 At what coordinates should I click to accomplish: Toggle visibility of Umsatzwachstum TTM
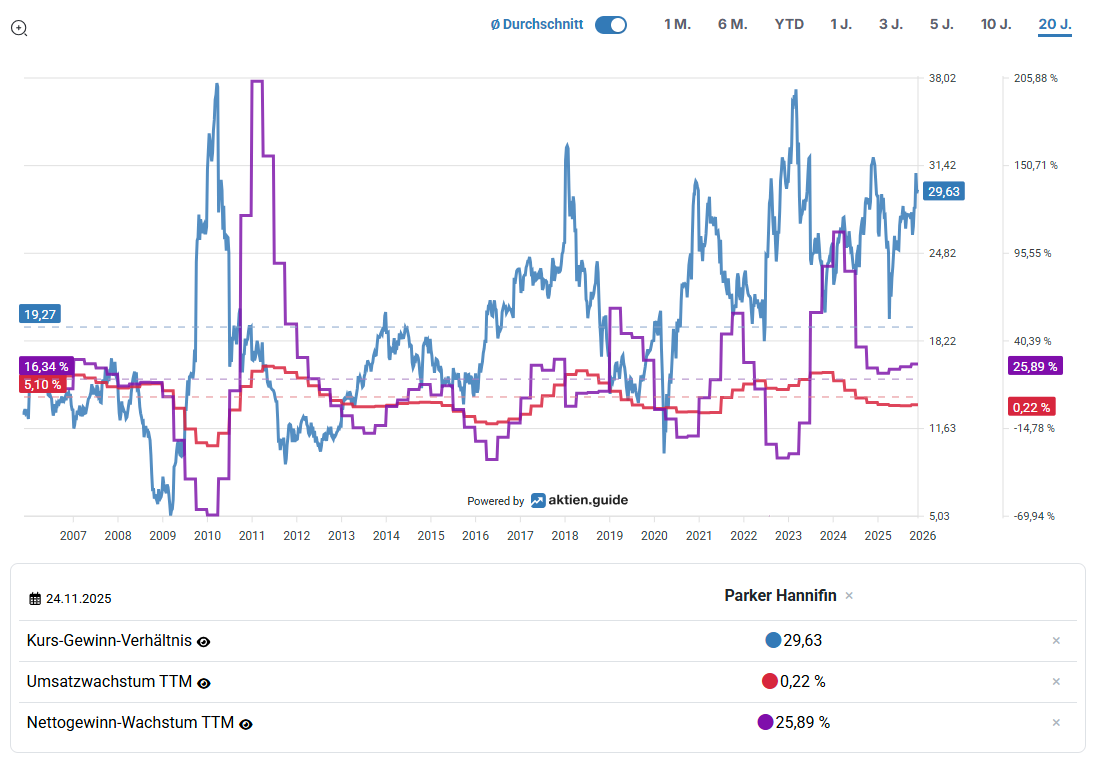tap(204, 683)
